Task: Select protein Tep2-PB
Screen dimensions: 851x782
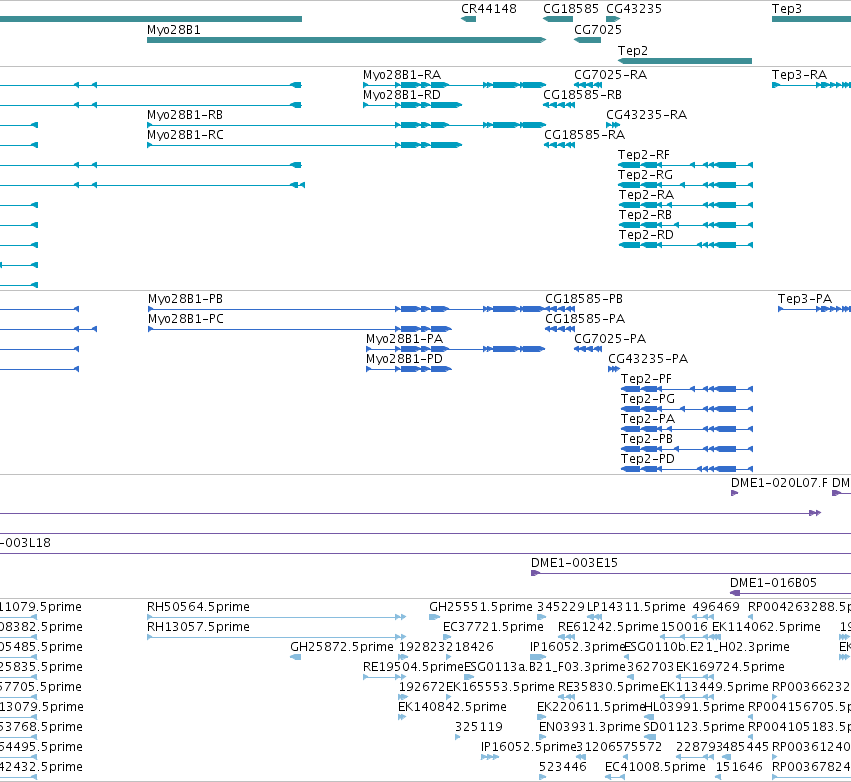Action: tap(687, 449)
